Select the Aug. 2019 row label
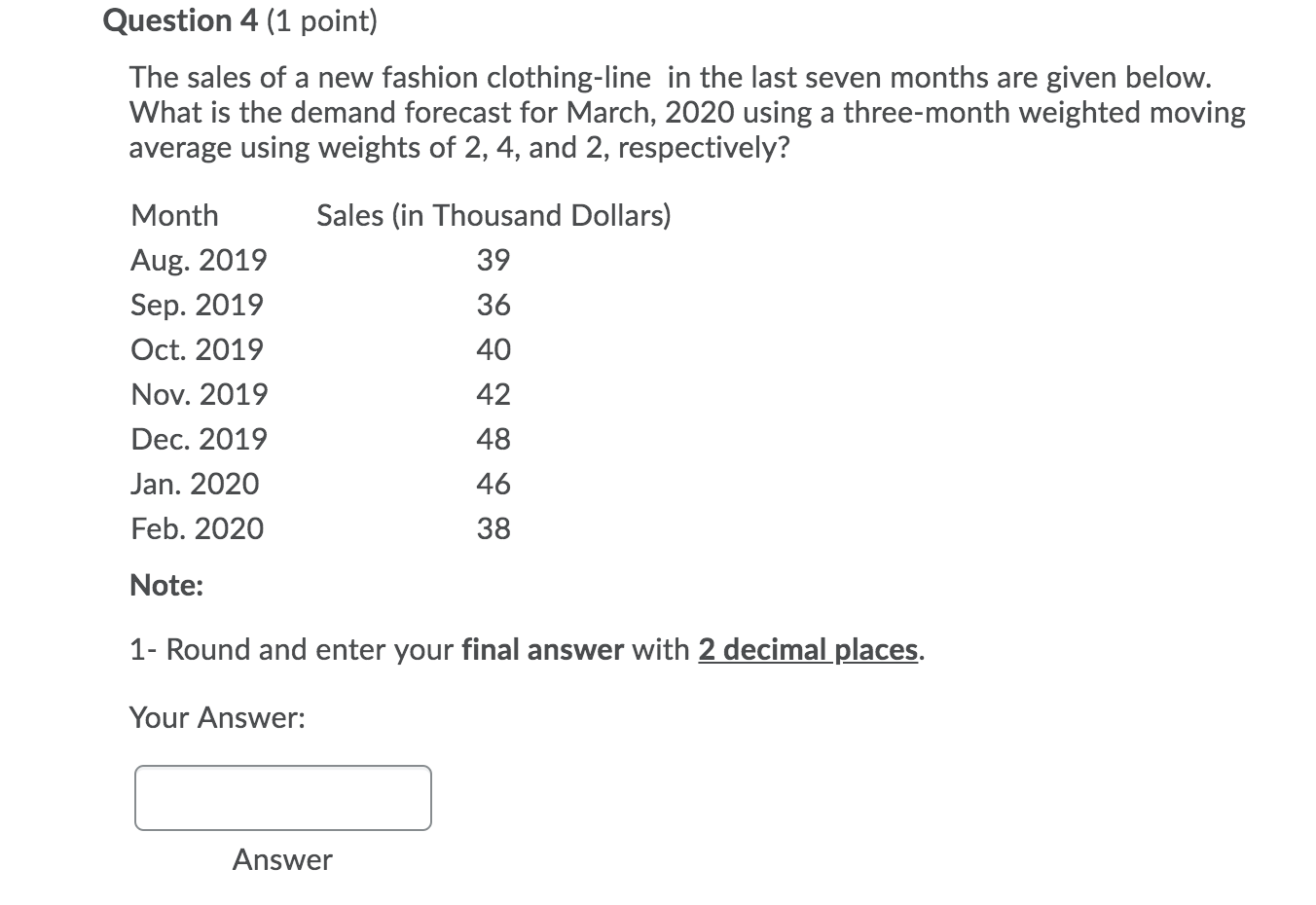 [198, 260]
